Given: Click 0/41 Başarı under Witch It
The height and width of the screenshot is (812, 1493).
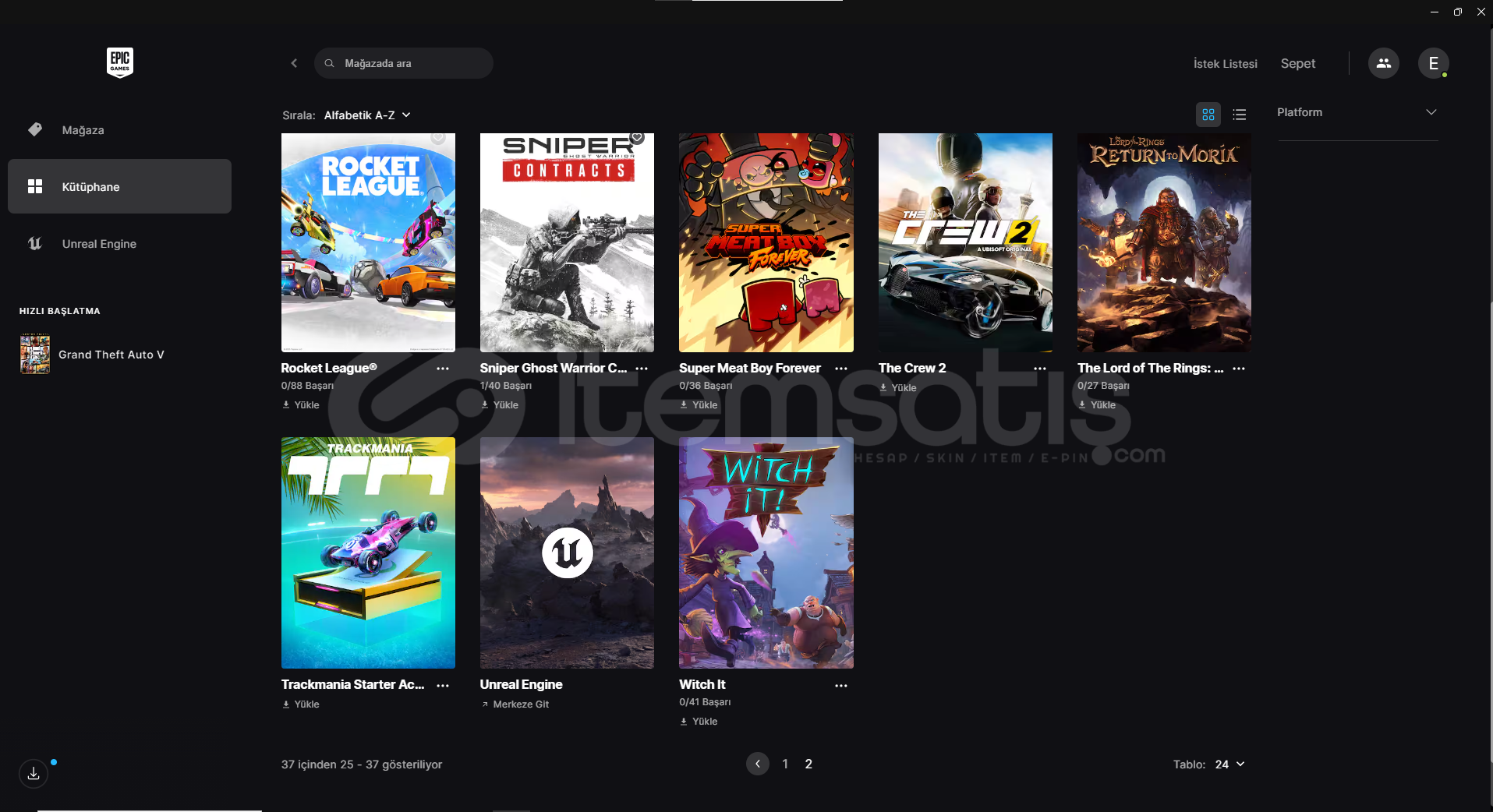Looking at the screenshot, I should (705, 702).
